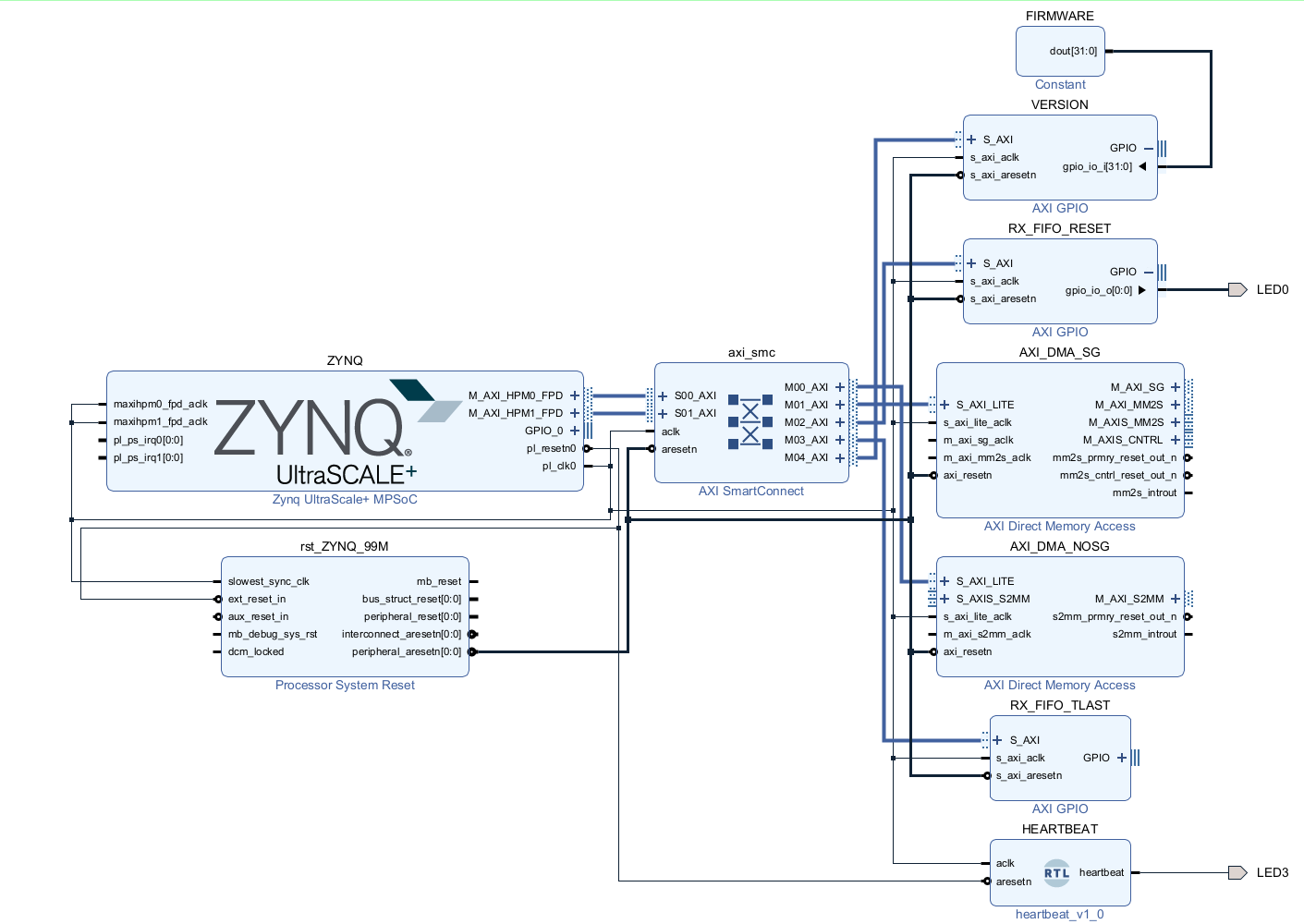
Task: Expand the M02_AXI interface on axi_smc
Action: [x=840, y=422]
